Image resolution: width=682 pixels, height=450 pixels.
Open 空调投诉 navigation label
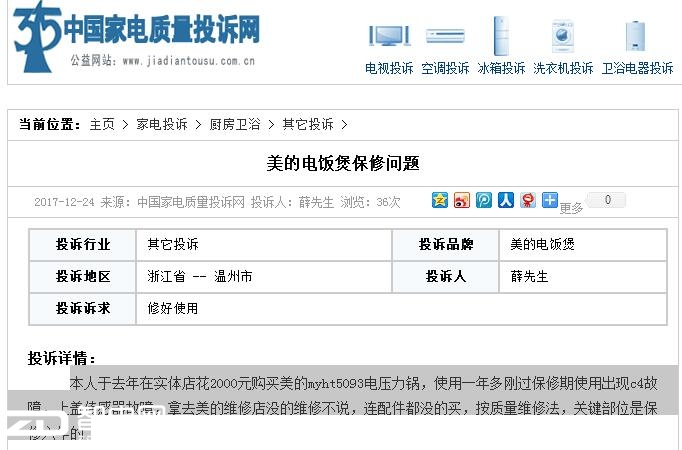click(x=445, y=69)
